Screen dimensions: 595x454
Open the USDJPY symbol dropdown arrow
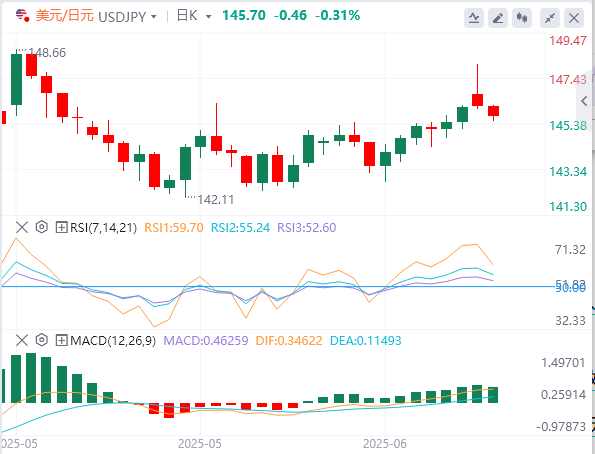click(154, 17)
